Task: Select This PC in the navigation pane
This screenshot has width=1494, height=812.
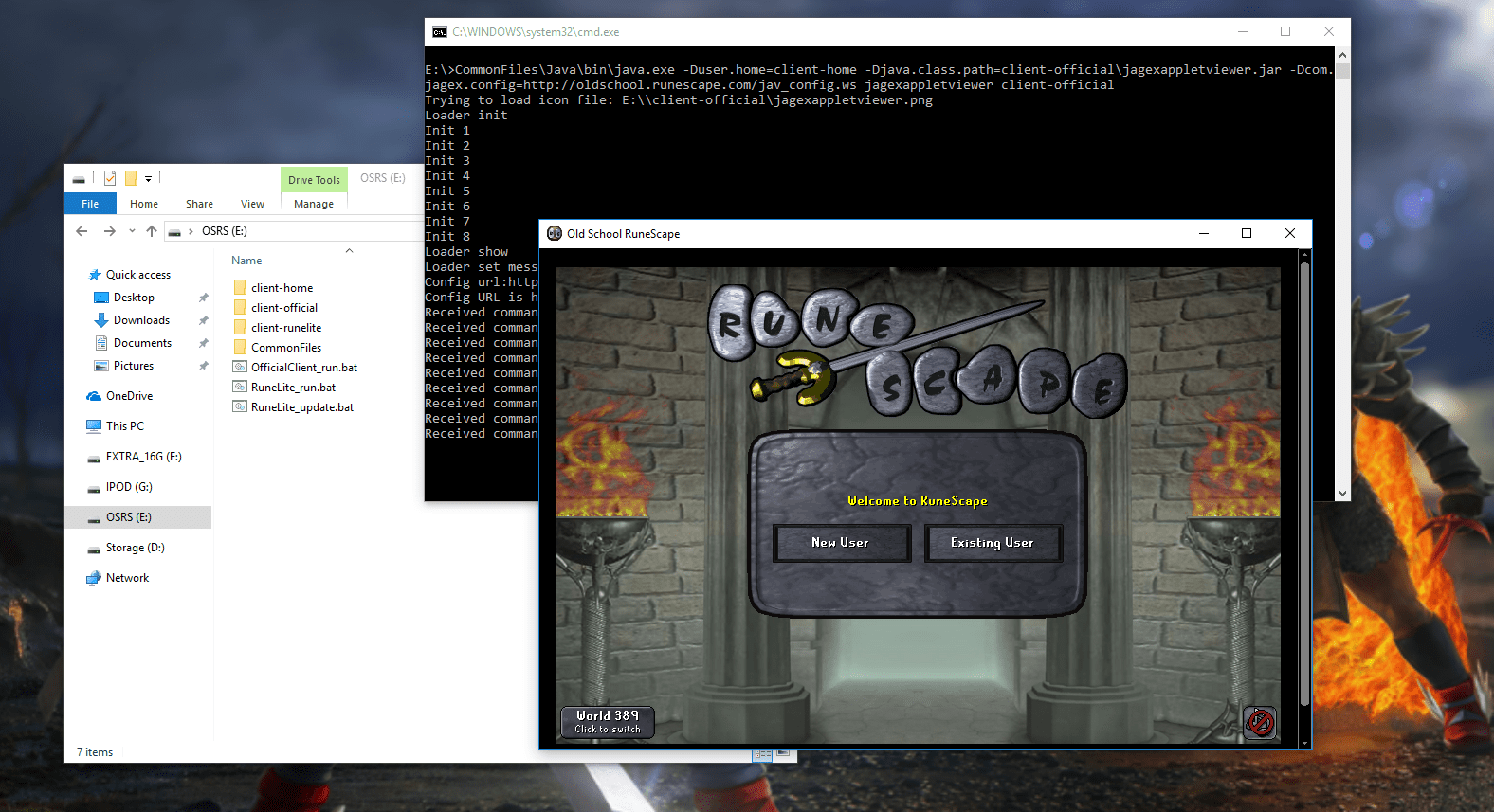Action: click(x=125, y=426)
